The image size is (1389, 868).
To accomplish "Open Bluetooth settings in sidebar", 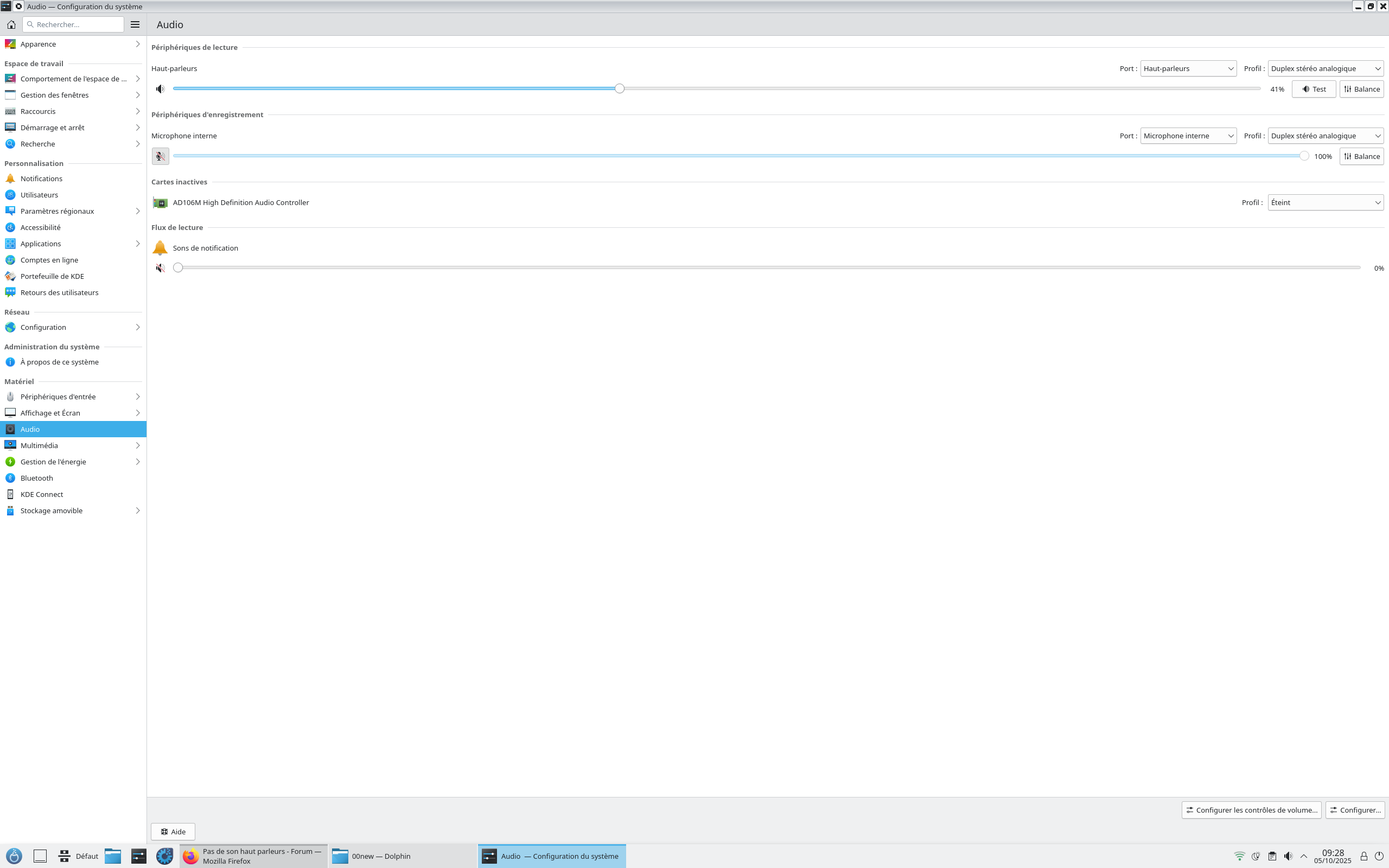I will pyautogui.click(x=37, y=477).
